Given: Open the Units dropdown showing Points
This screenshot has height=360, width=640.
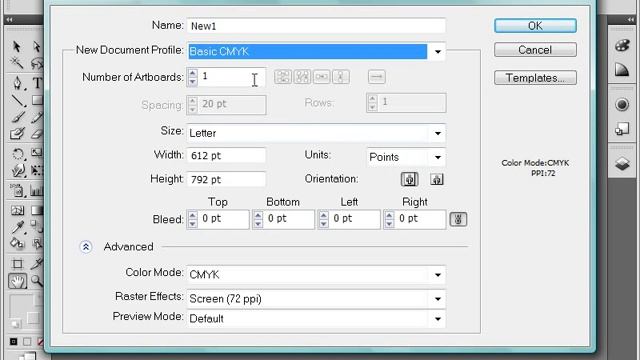Looking at the screenshot, I should point(406,157).
